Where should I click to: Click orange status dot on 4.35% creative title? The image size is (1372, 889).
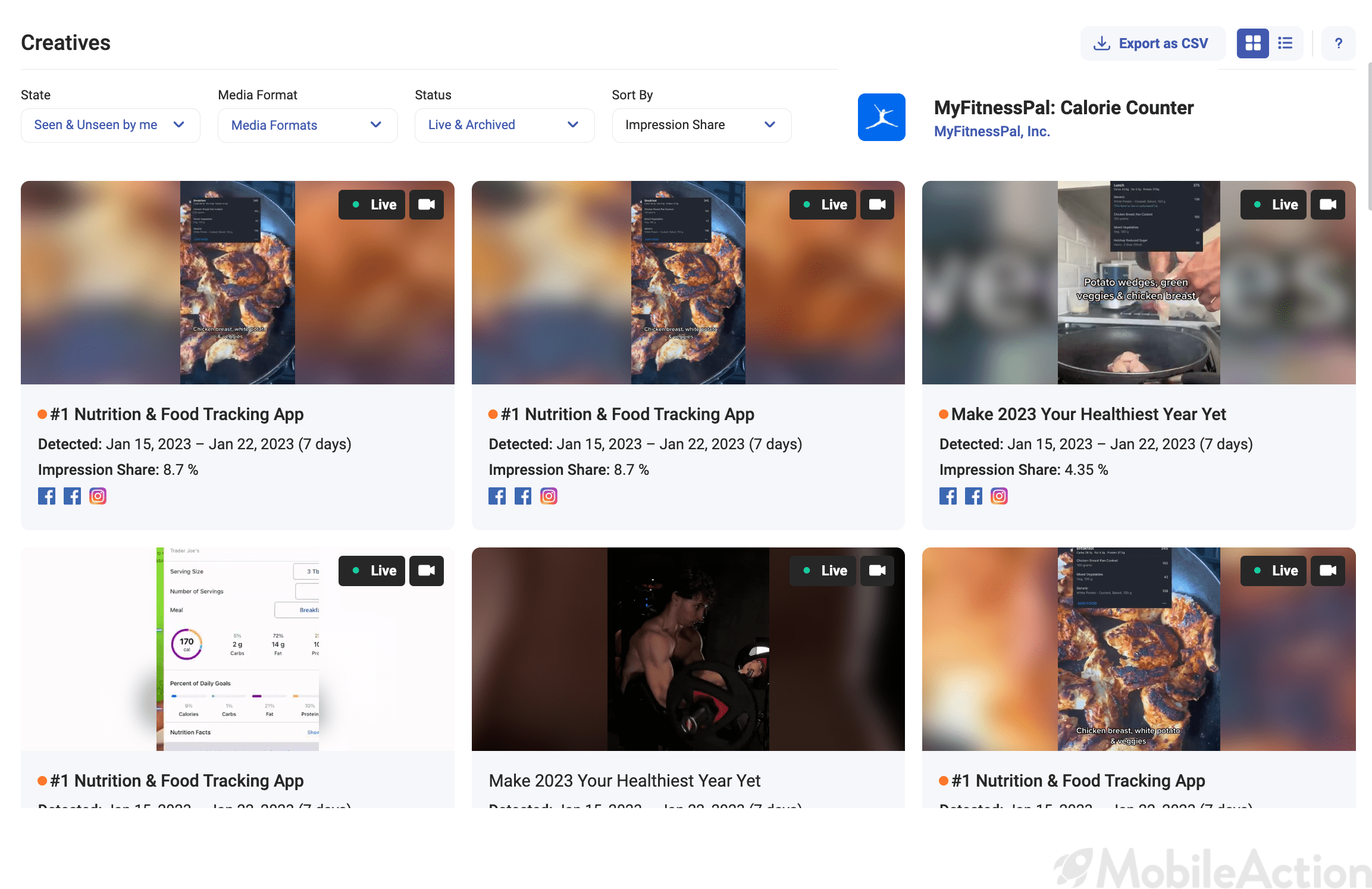[944, 415]
